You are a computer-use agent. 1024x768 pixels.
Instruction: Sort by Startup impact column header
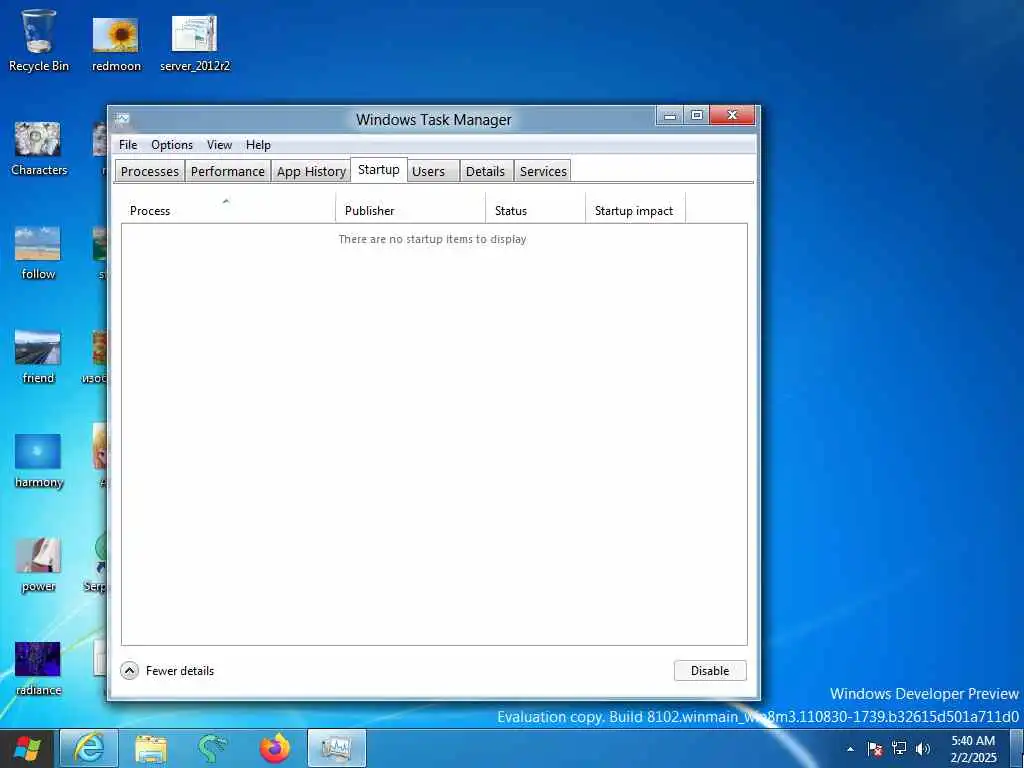pos(635,208)
